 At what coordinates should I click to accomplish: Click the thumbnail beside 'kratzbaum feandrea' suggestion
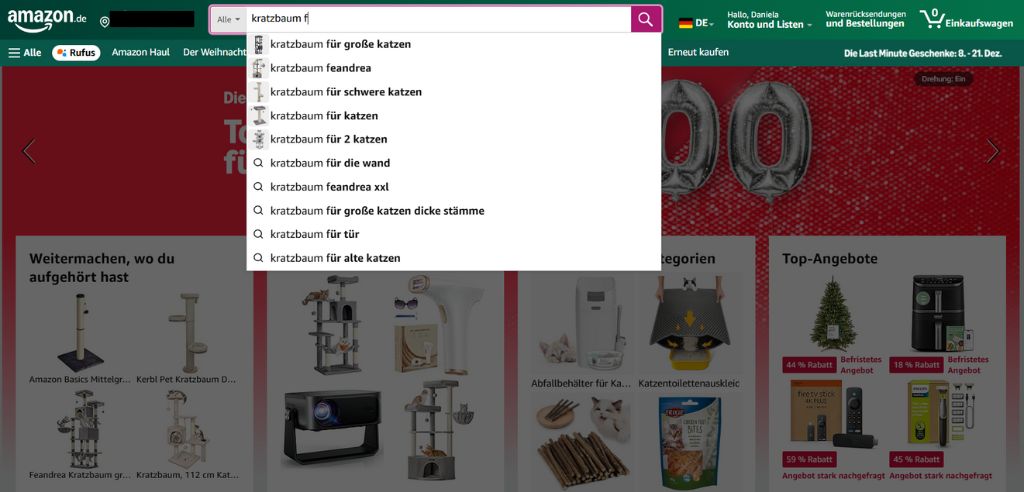(259, 68)
